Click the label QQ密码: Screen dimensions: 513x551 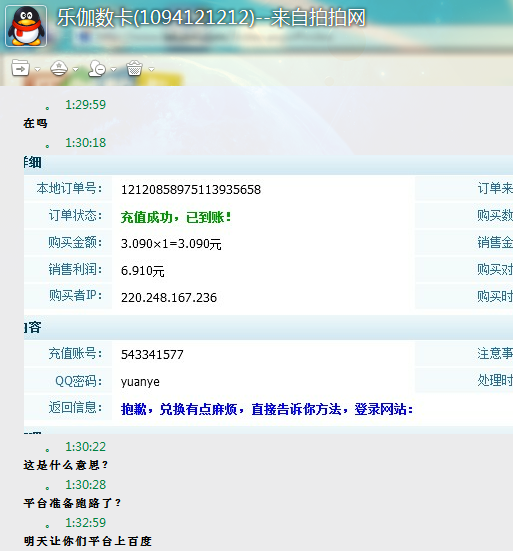(78, 381)
